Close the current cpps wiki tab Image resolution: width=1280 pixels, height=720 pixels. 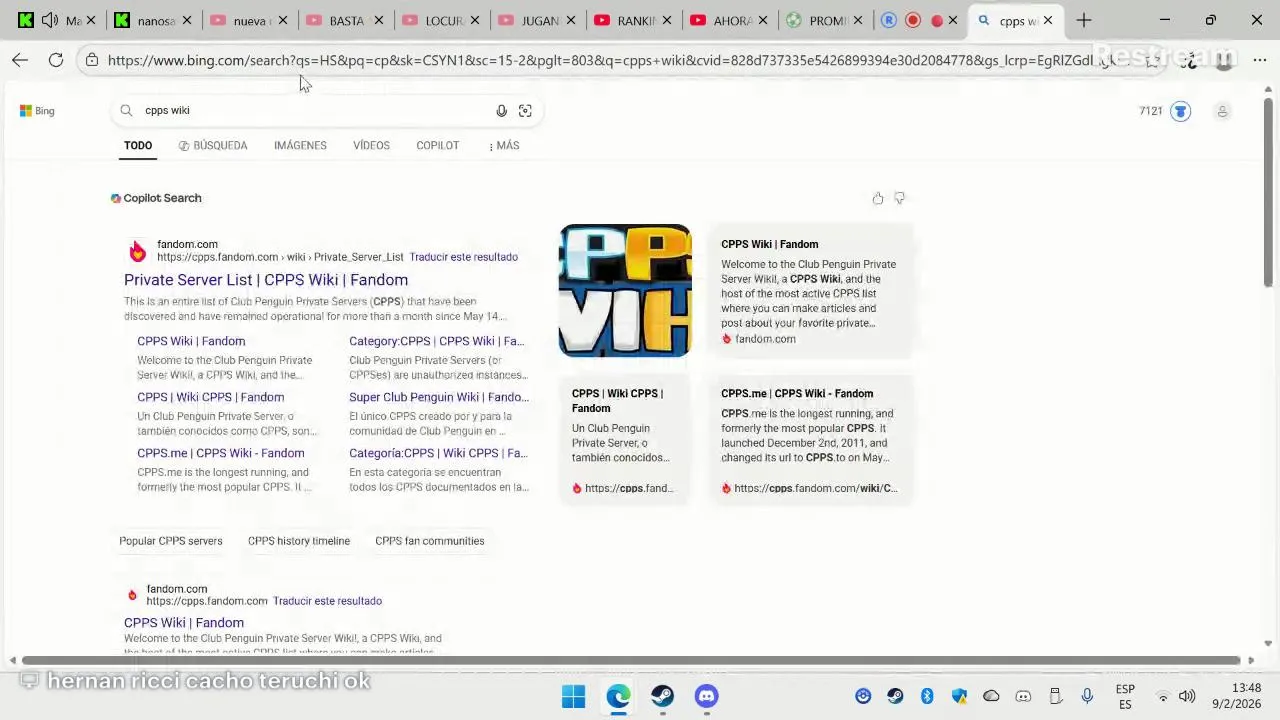coord(1048,20)
